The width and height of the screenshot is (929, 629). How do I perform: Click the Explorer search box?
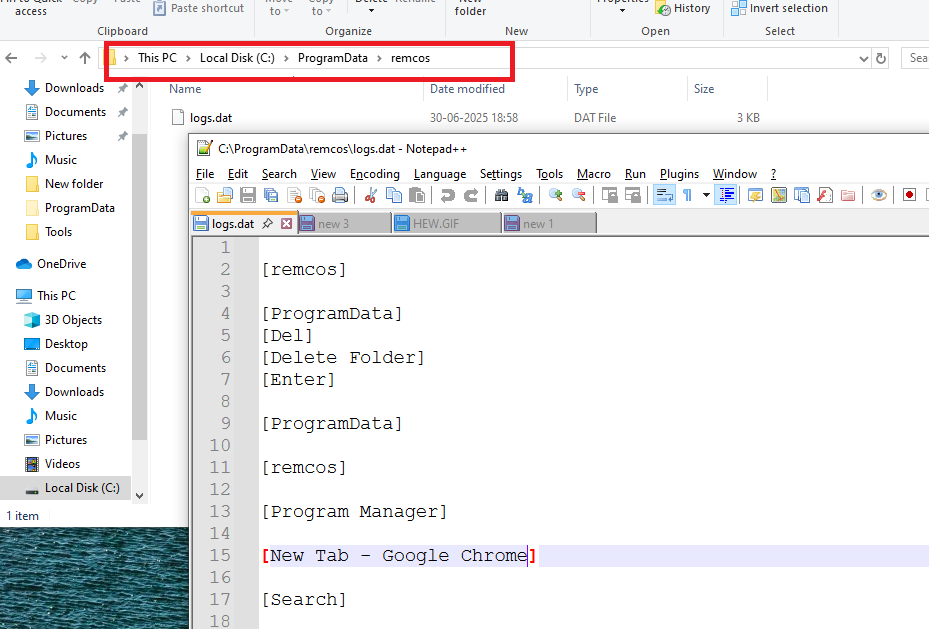coord(915,58)
